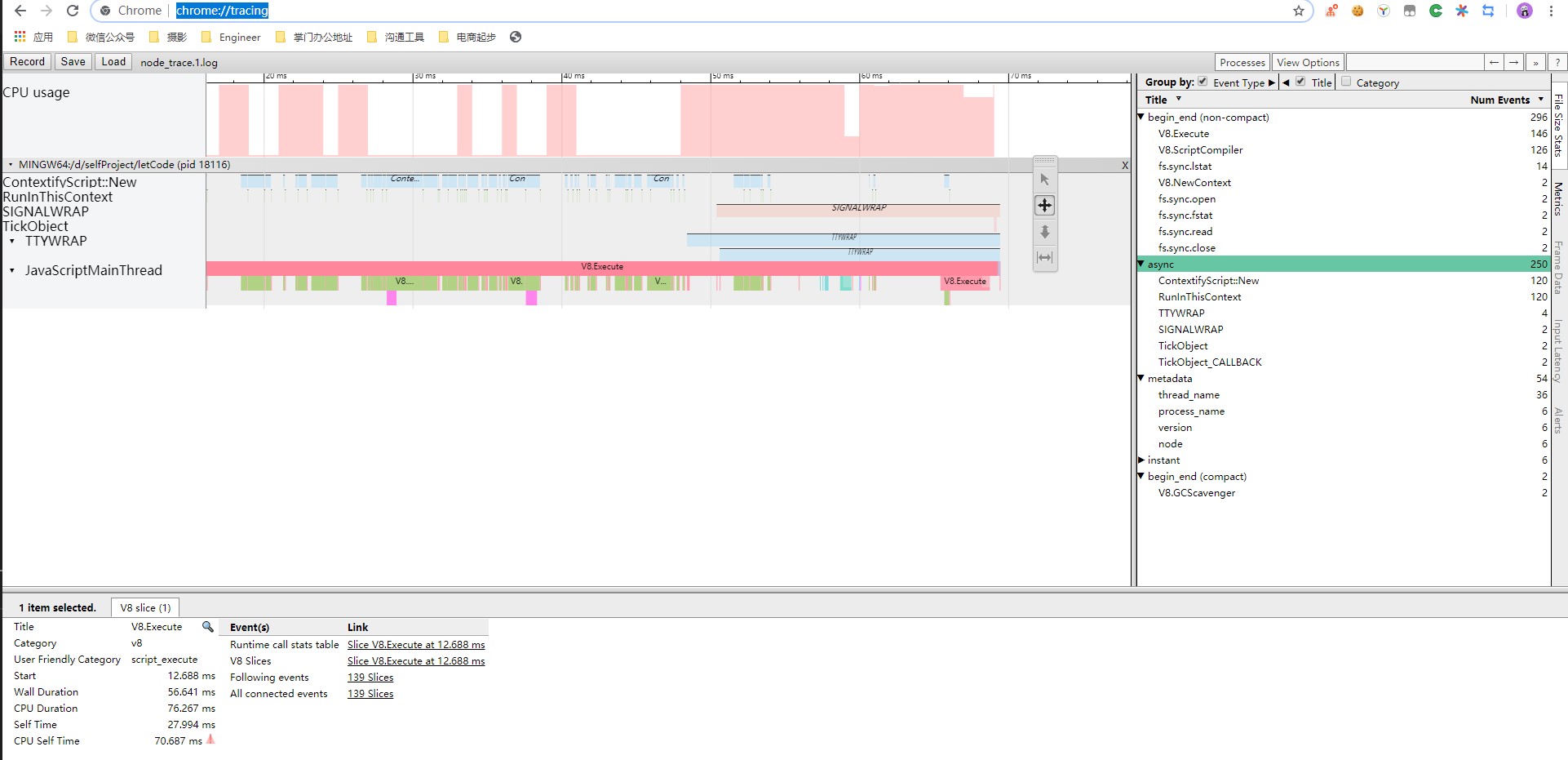Screen dimensions: 1568x760
Task: Open the Chrome profile avatar
Action: tap(1525, 11)
